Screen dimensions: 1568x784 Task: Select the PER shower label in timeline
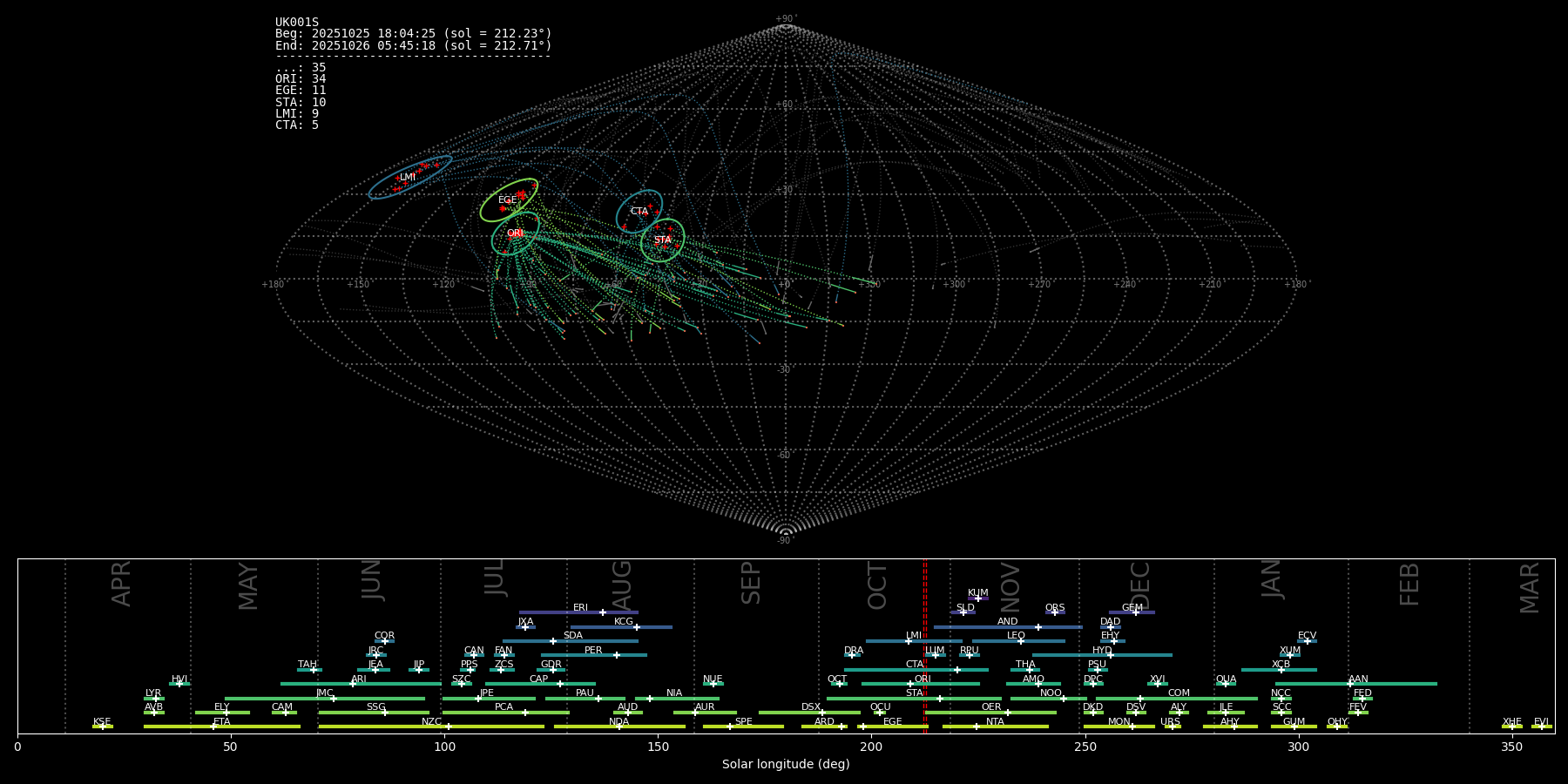[x=593, y=651]
